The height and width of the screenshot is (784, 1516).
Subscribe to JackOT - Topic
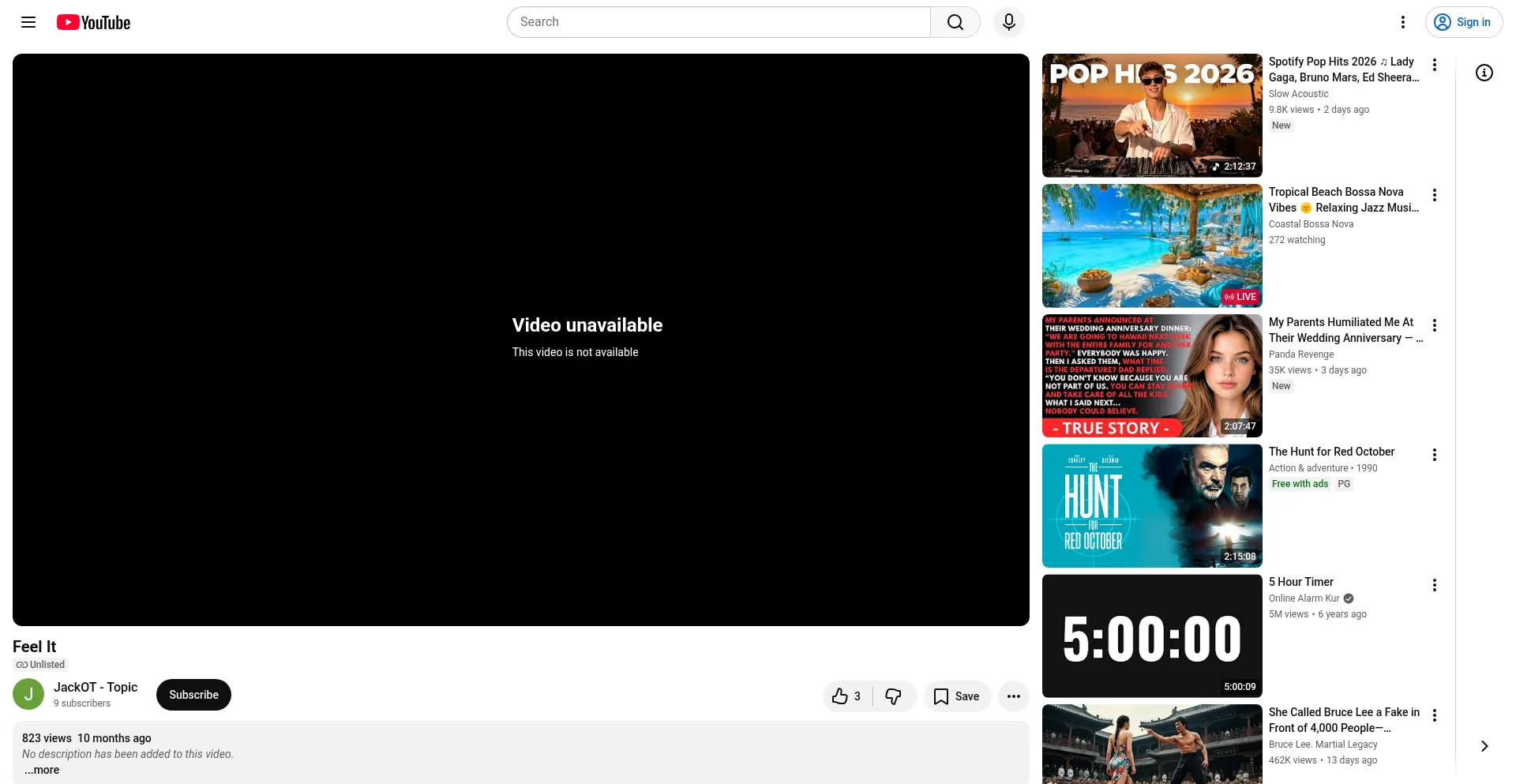pos(193,695)
